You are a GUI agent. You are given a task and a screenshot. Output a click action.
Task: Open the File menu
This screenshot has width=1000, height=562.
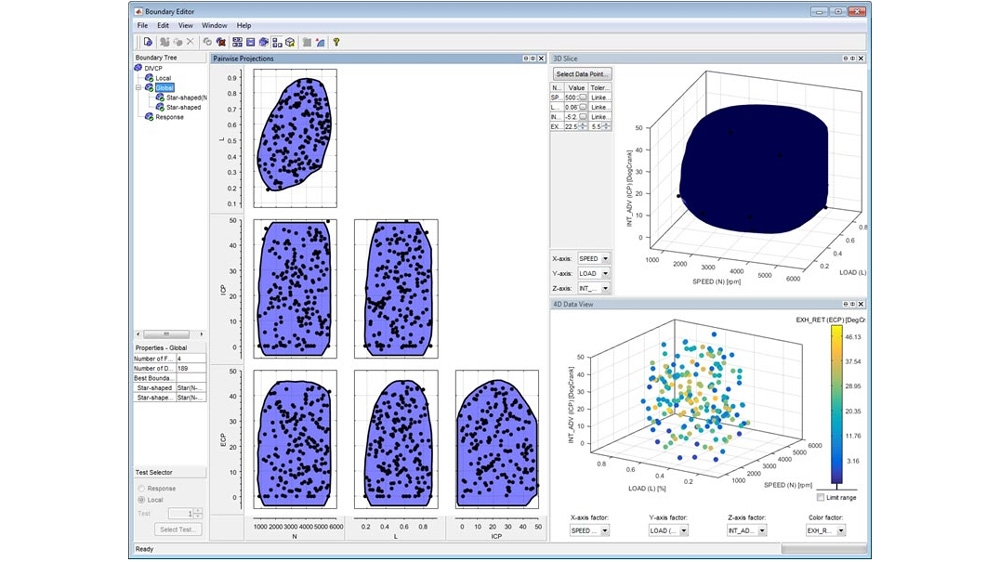(142, 25)
